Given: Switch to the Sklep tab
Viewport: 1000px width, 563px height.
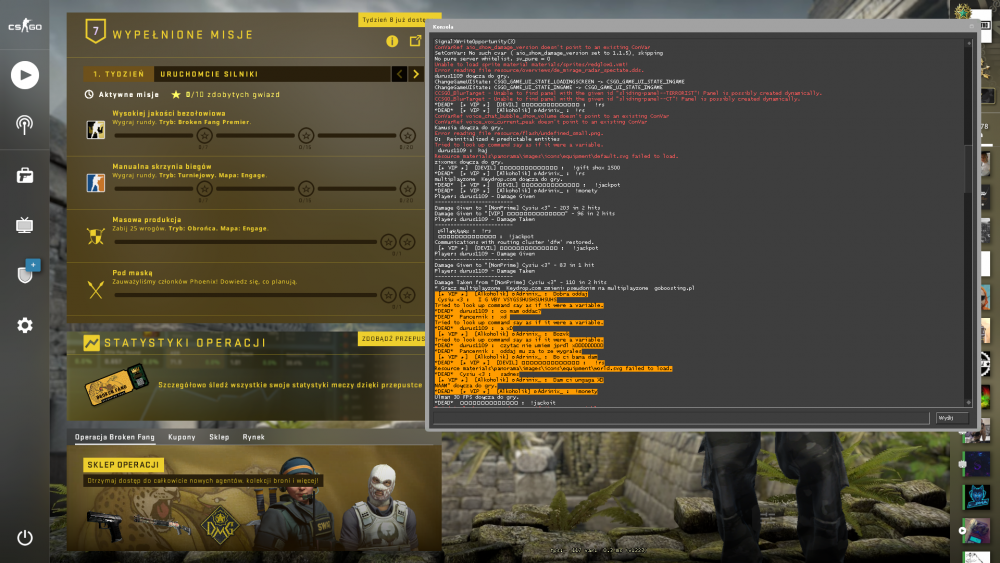Looking at the screenshot, I should [x=219, y=437].
